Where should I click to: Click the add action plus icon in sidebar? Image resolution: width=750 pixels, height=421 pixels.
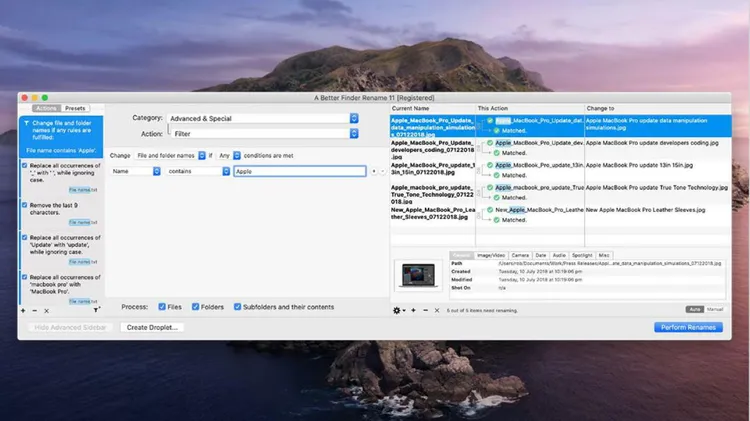tap(23, 310)
